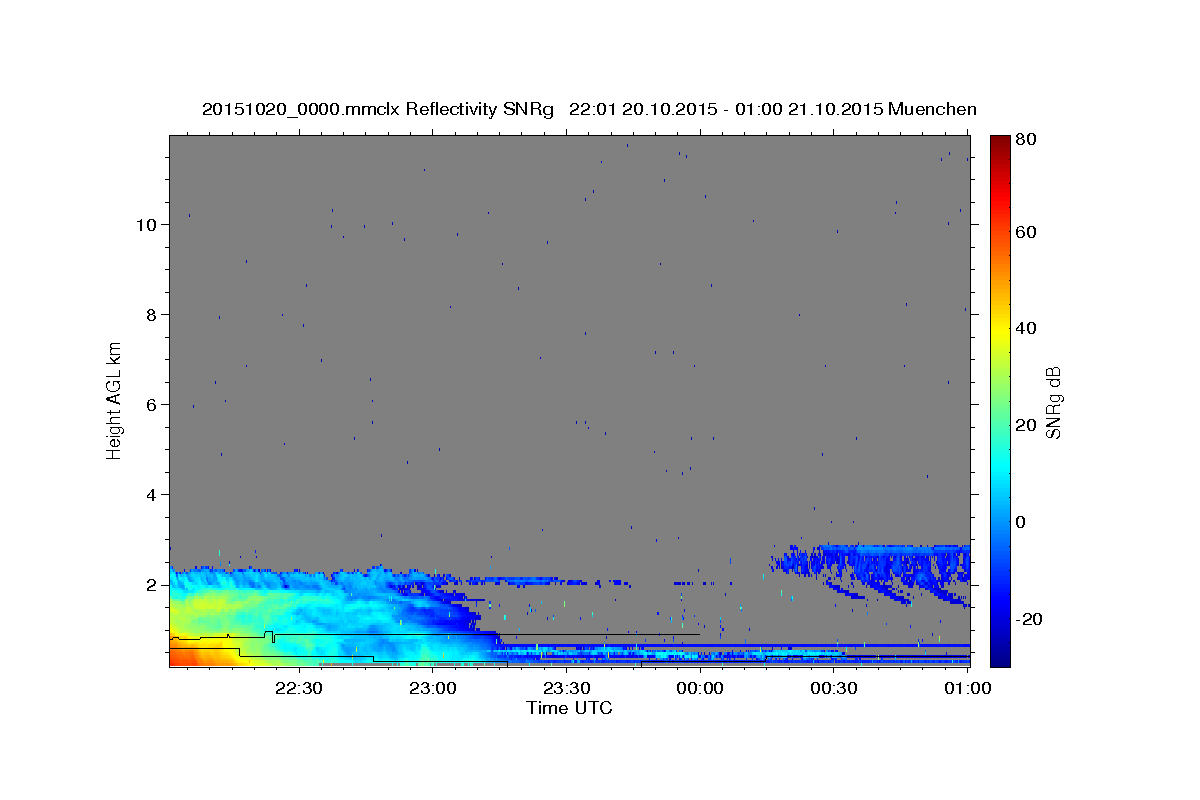
Task: Click the 01:00 time tick label
Action: 967,688
